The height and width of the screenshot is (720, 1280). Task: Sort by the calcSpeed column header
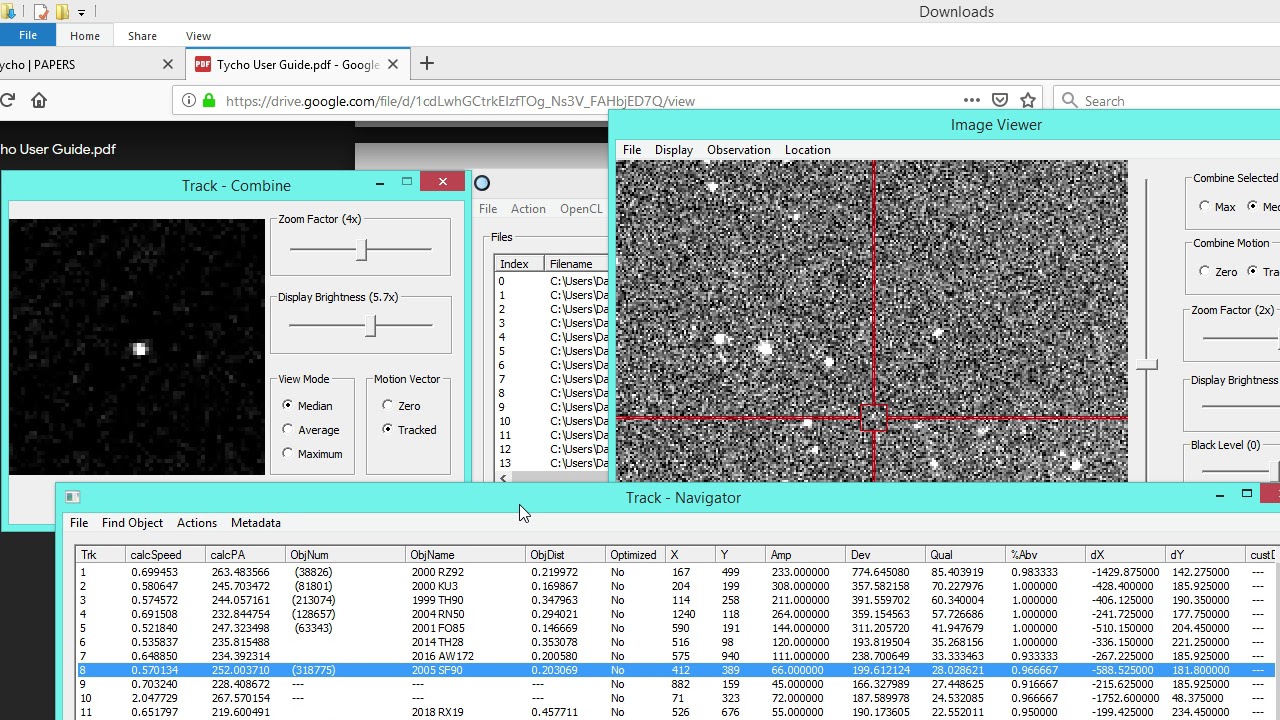click(165, 555)
